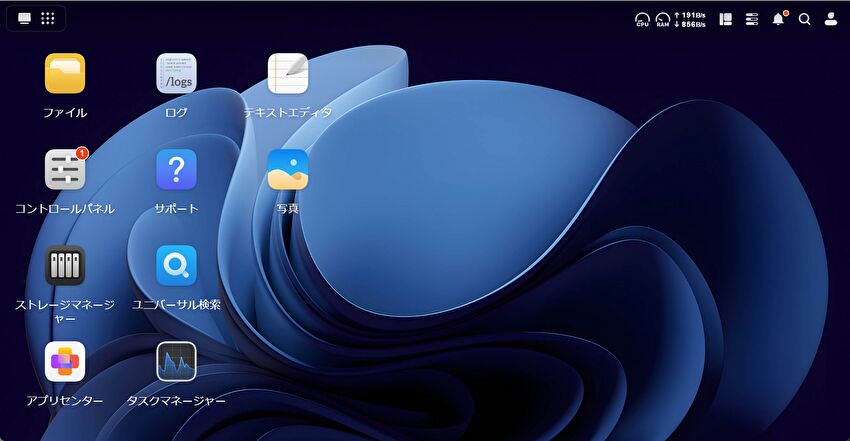Launch ユニバーサル検索 universal search
The height and width of the screenshot is (441, 850).
(176, 266)
